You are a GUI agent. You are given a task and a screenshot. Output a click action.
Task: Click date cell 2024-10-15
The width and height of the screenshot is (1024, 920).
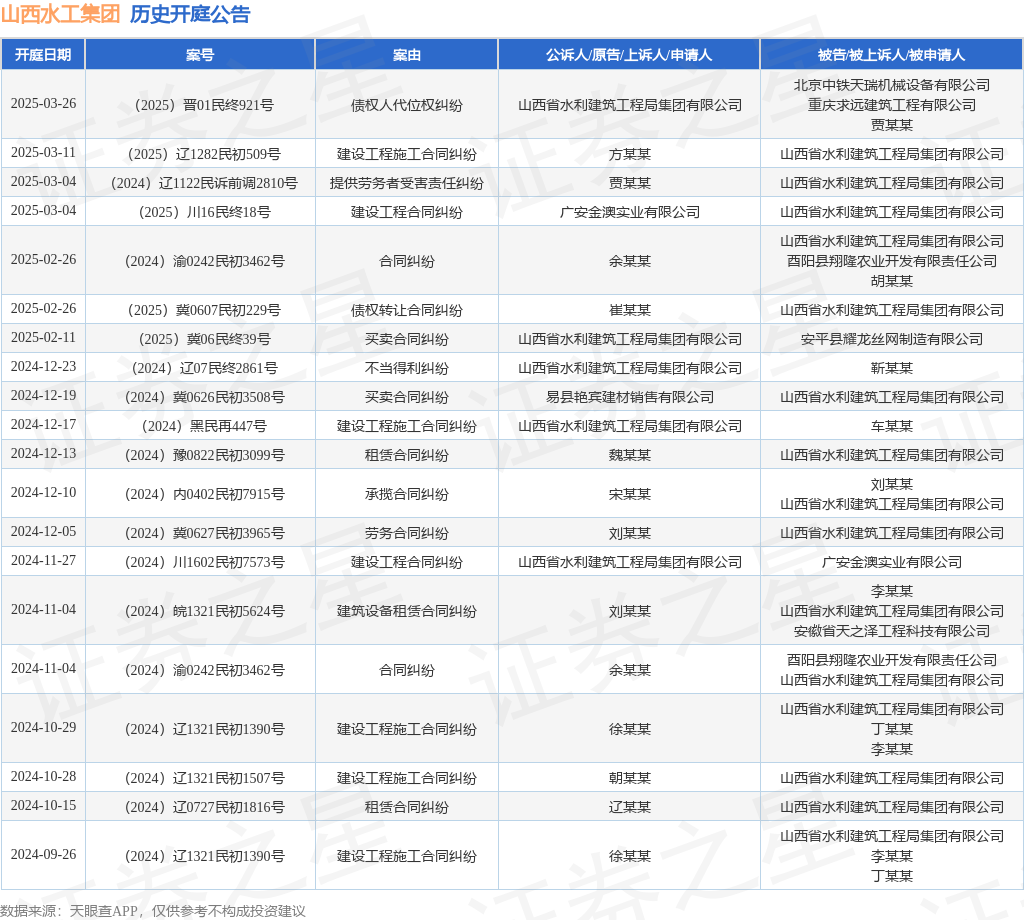[x=43, y=806]
